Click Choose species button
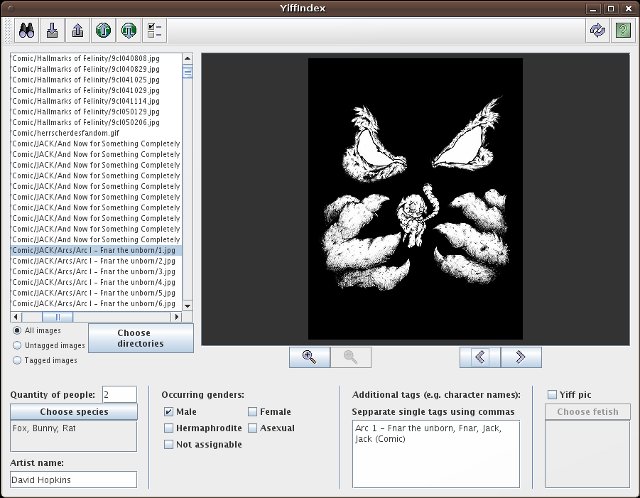 coord(74,411)
